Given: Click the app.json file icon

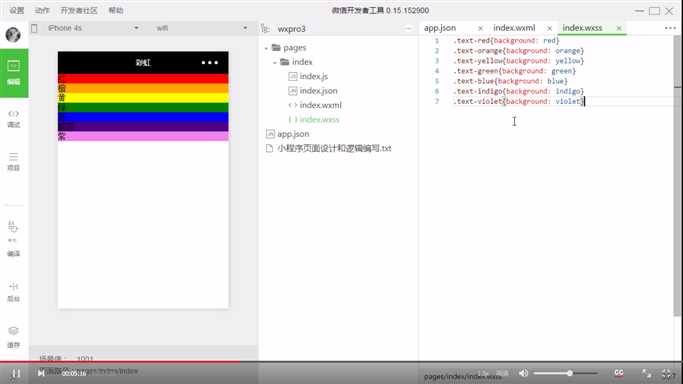Looking at the screenshot, I should coord(270,134).
